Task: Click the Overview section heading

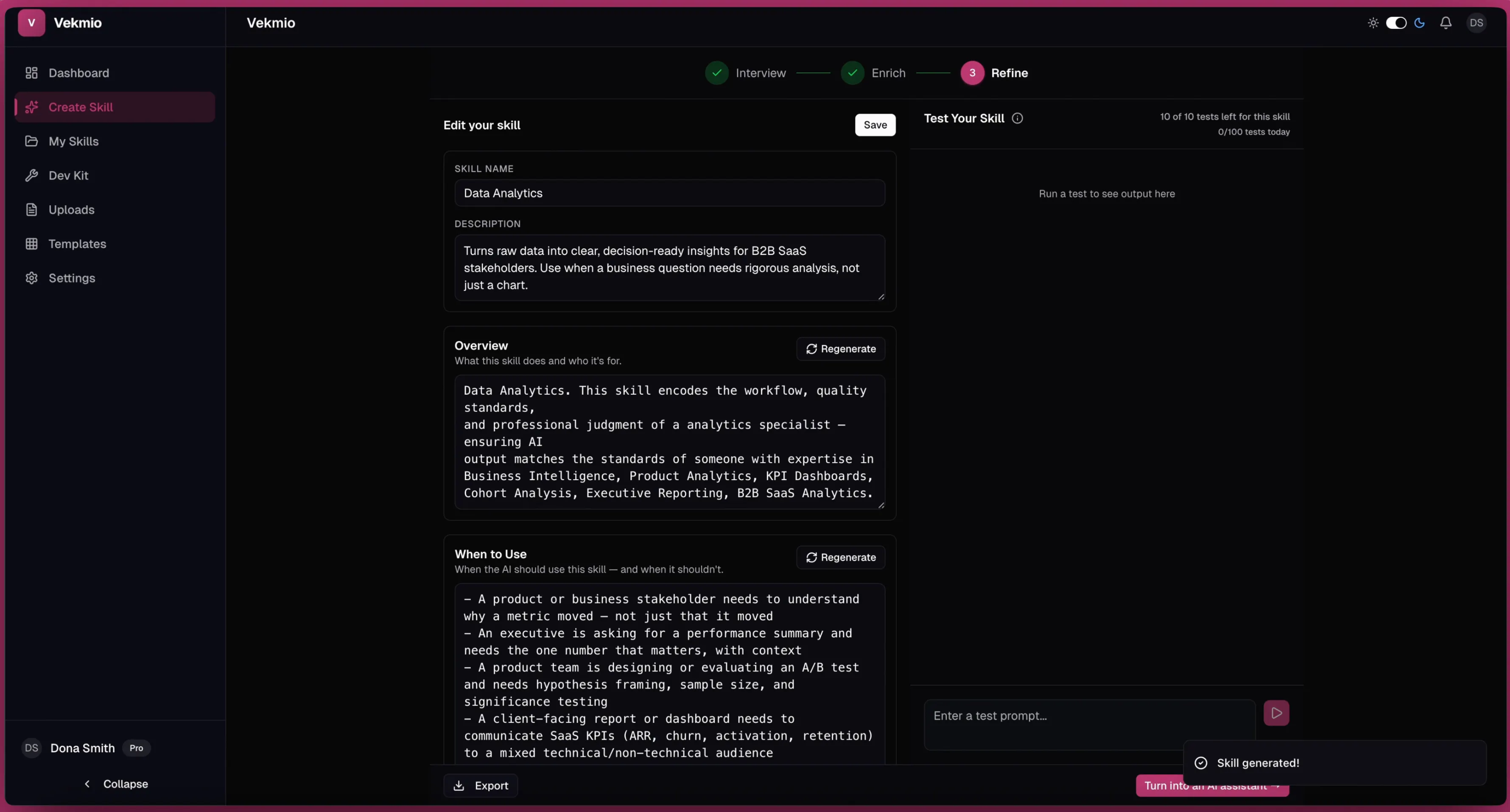Action: [x=481, y=346]
